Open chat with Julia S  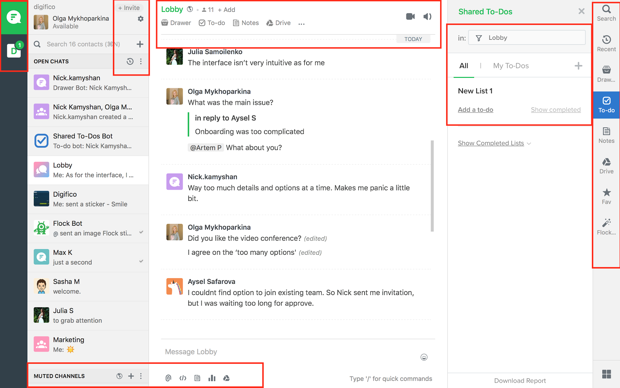[88, 315]
